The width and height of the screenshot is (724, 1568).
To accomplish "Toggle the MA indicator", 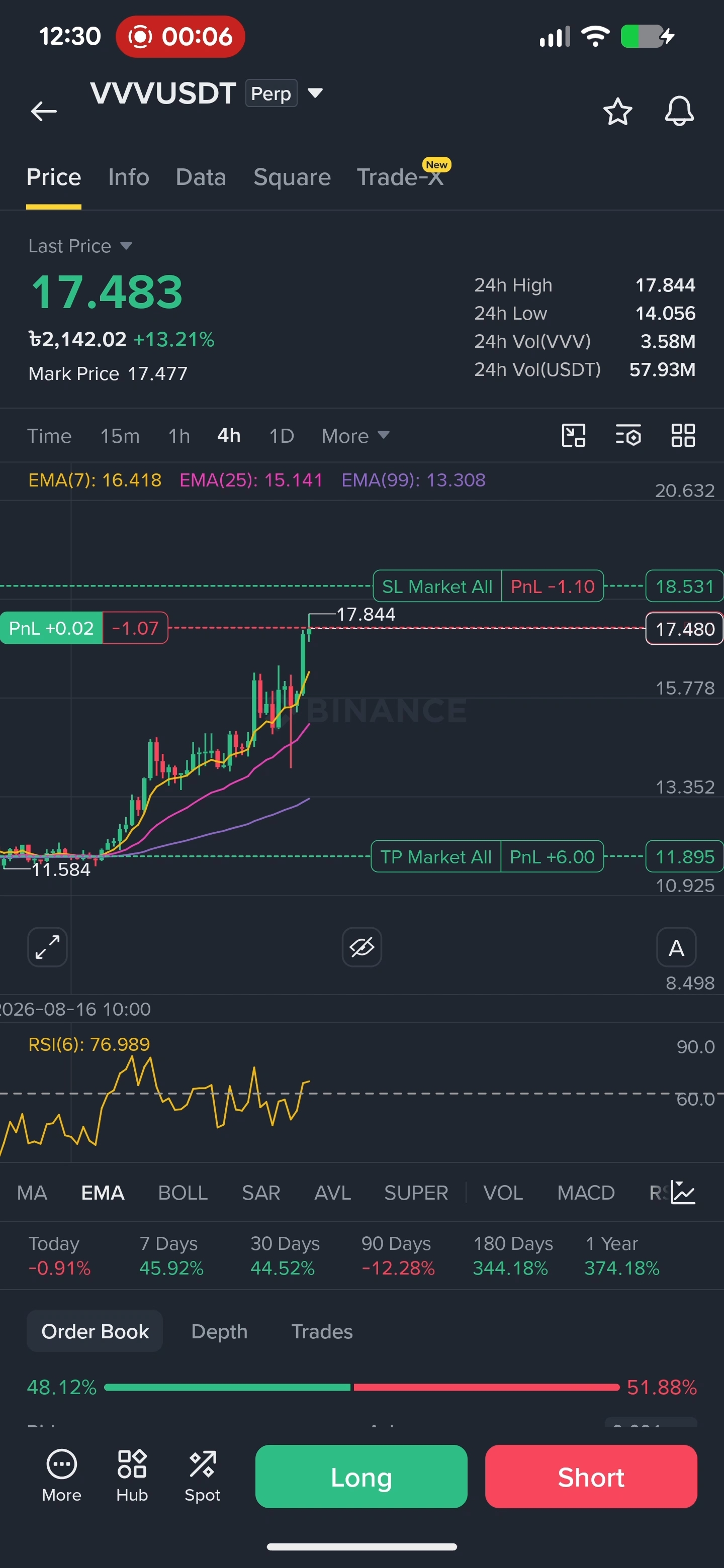I will point(32,1193).
